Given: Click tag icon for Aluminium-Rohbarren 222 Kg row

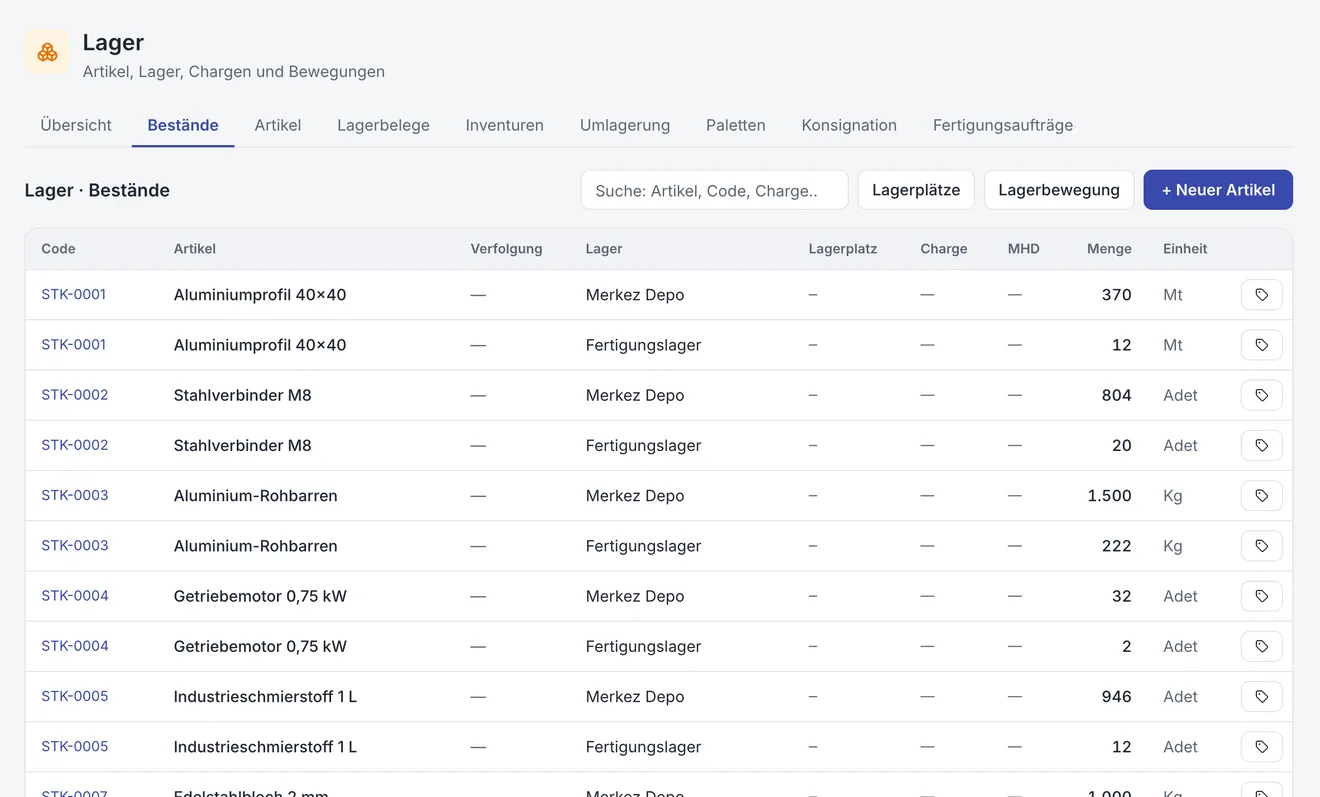Looking at the screenshot, I should (1261, 546).
